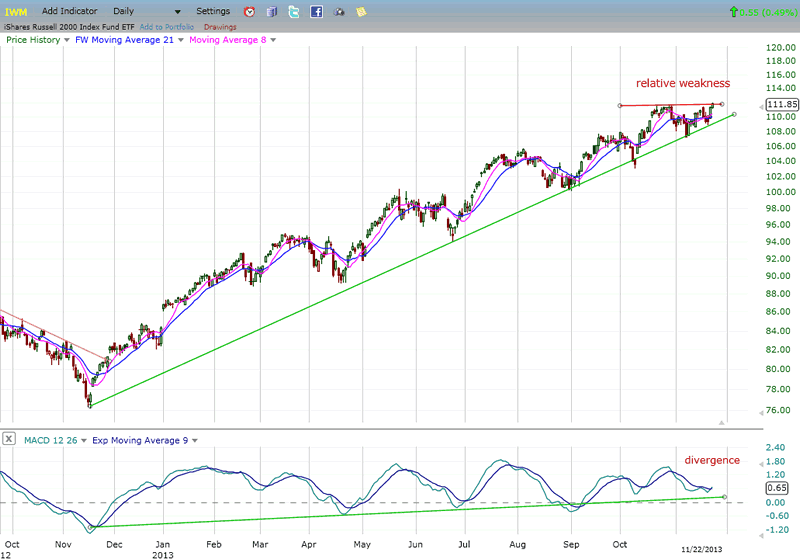The width and height of the screenshot is (800, 559).
Task: Share the chart on Facebook
Action: (316, 11)
